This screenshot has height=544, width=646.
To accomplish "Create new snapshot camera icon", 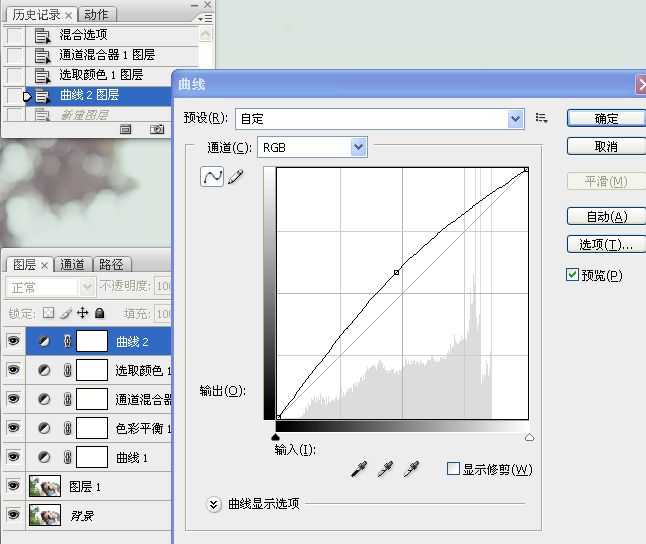I will tap(157, 129).
